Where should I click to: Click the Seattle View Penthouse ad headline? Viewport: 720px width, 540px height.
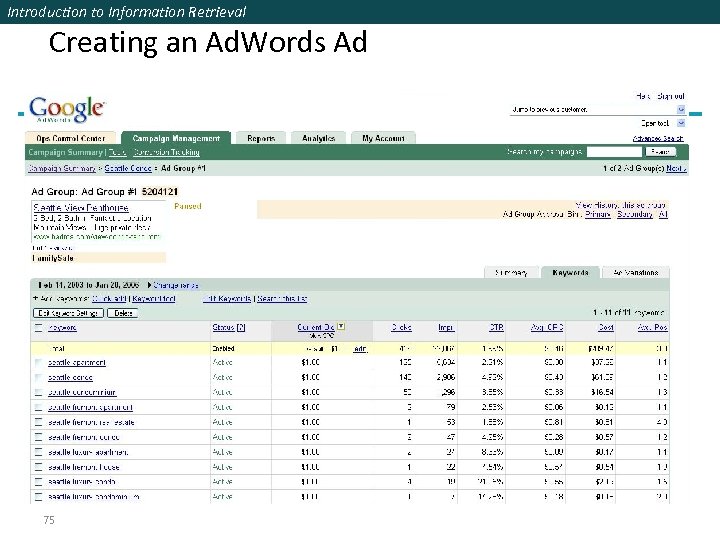tap(81, 208)
